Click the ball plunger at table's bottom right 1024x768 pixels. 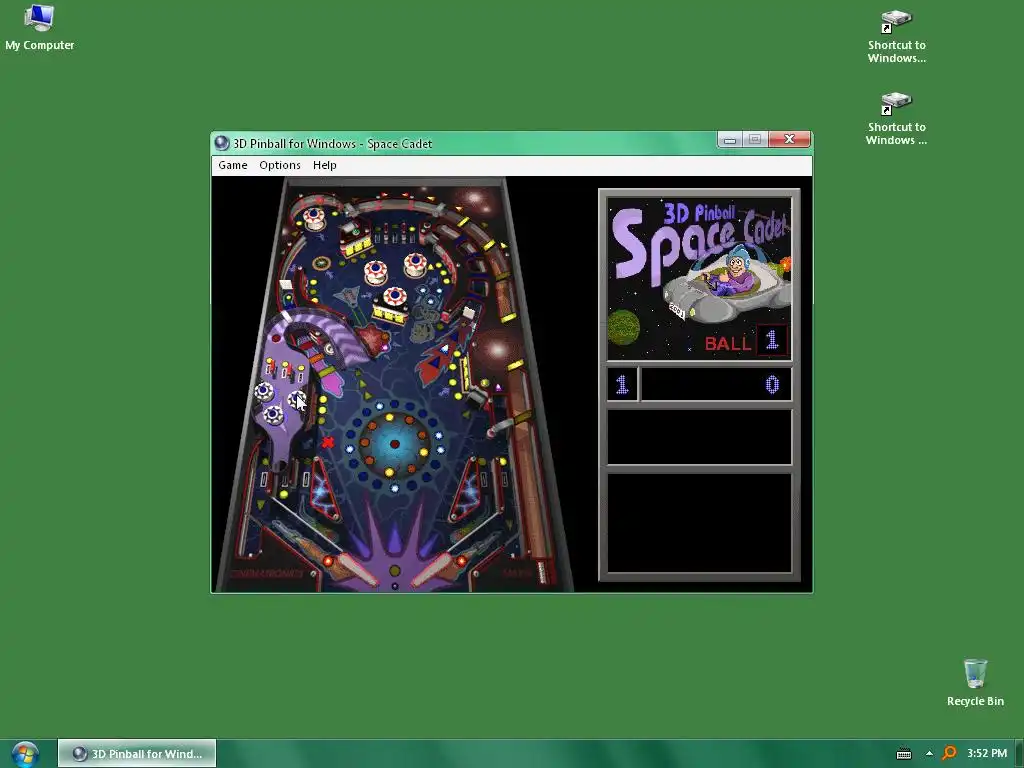[541, 572]
